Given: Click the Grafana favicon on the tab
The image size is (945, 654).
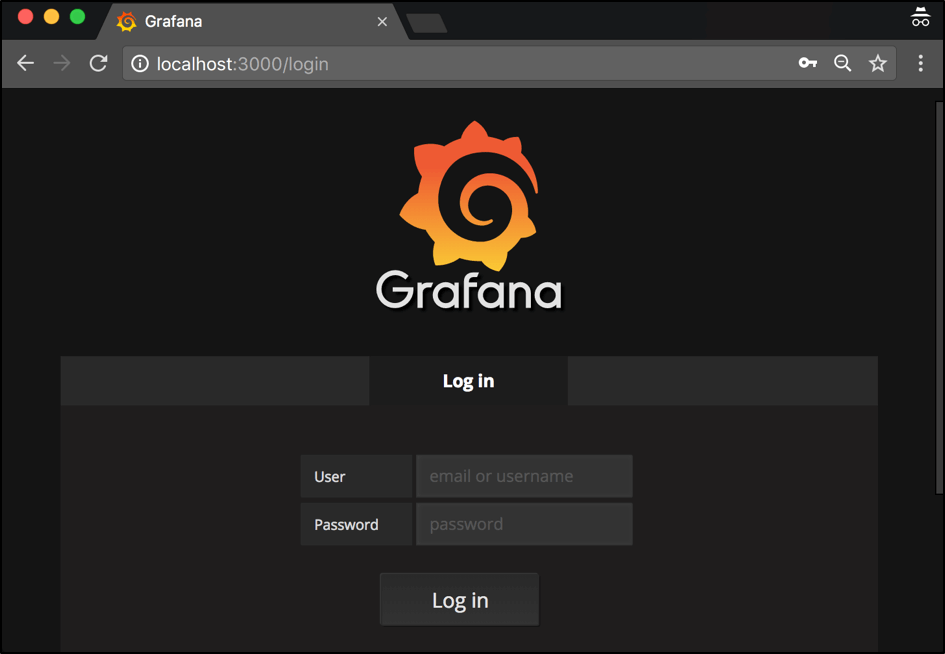Looking at the screenshot, I should [x=127, y=22].
